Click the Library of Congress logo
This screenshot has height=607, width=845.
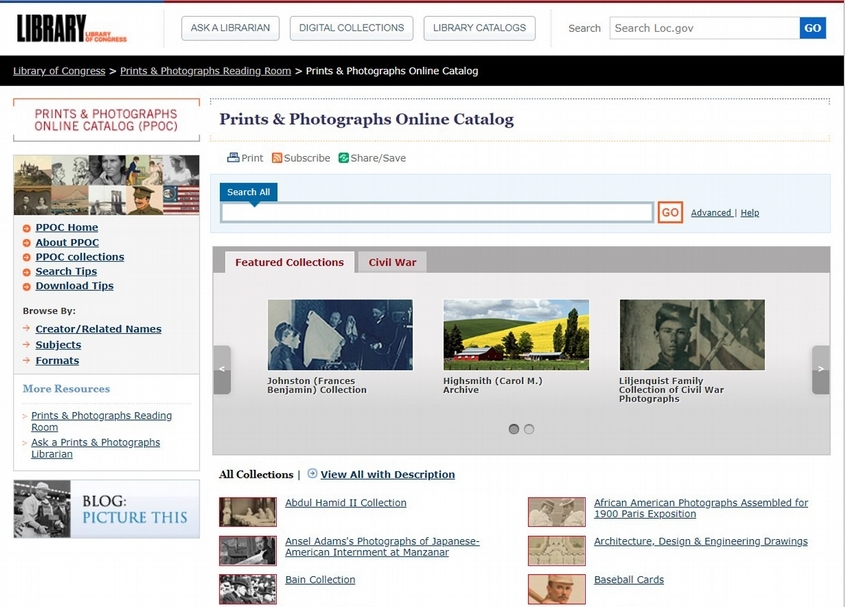(x=71, y=28)
